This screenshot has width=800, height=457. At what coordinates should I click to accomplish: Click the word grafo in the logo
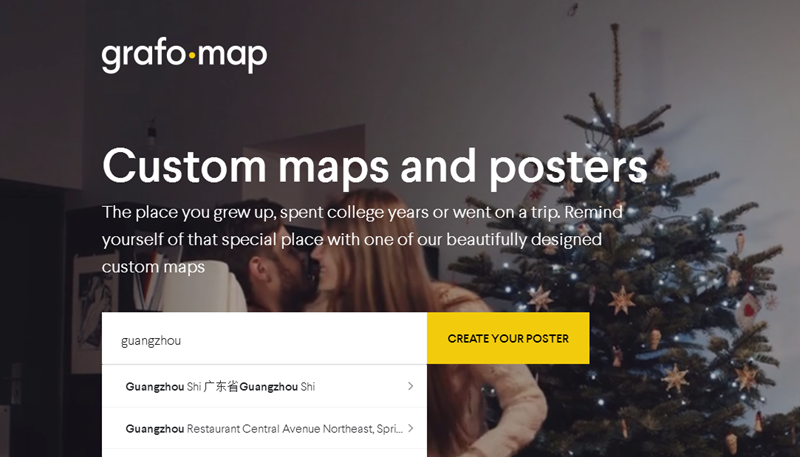coord(144,56)
